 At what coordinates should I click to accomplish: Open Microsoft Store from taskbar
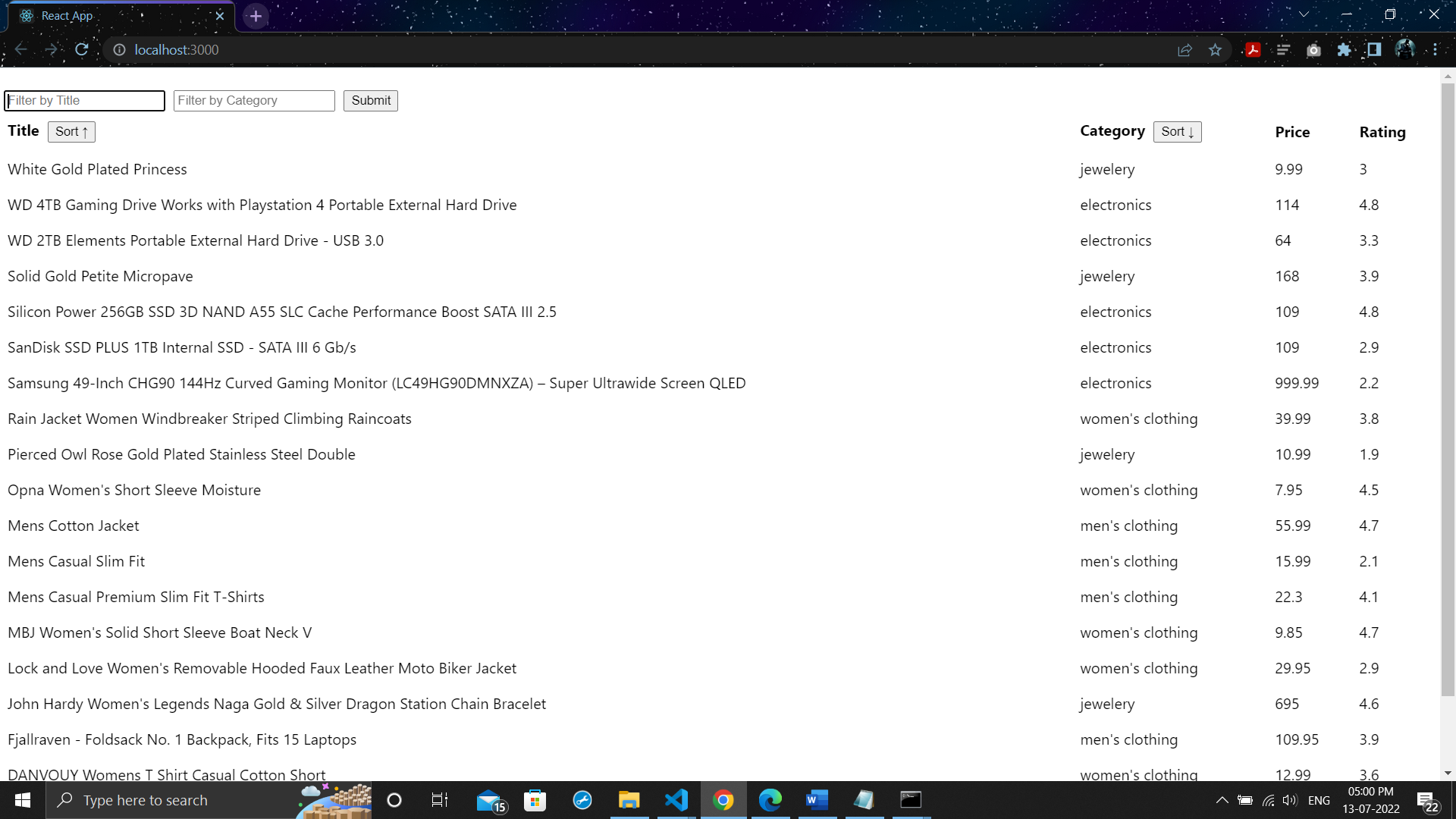click(535, 800)
